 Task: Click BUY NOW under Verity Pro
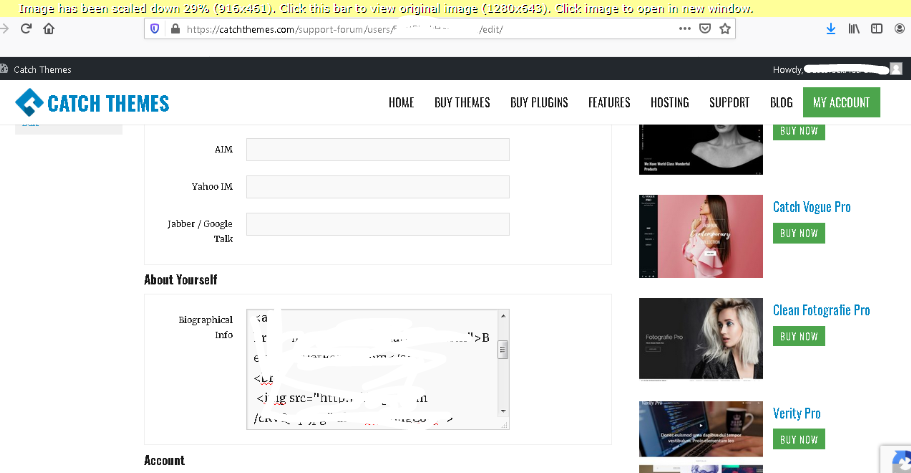click(799, 439)
